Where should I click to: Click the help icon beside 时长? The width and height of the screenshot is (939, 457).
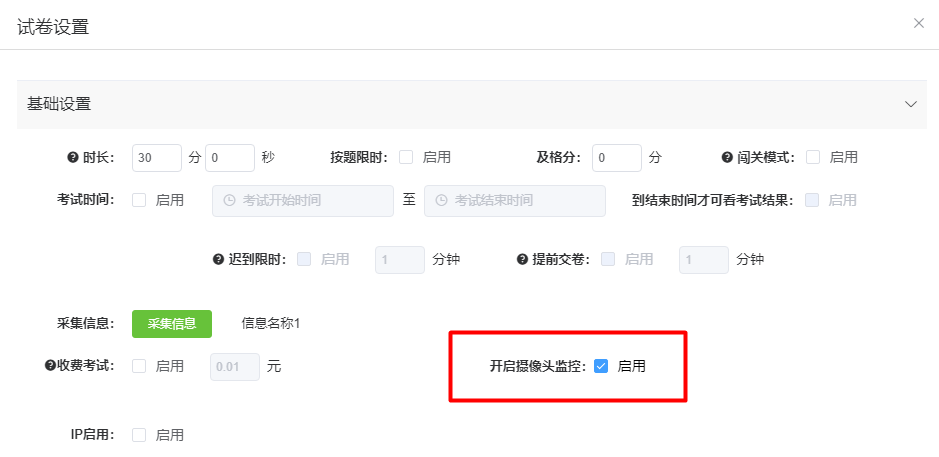73,158
